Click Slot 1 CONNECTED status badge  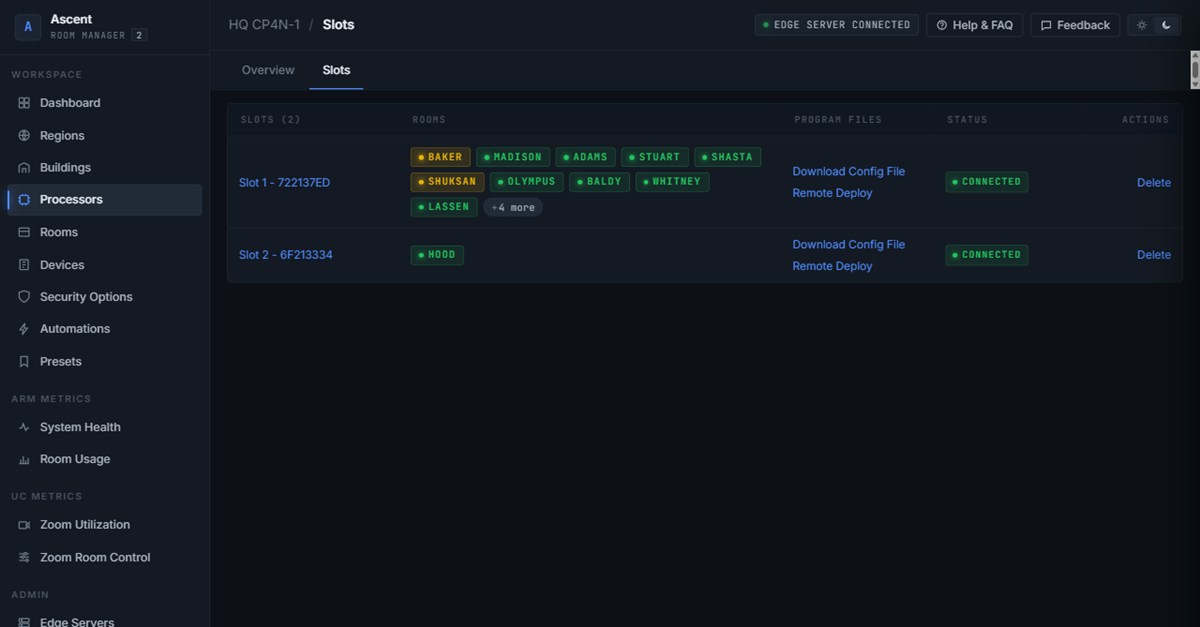pyautogui.click(x=986, y=182)
